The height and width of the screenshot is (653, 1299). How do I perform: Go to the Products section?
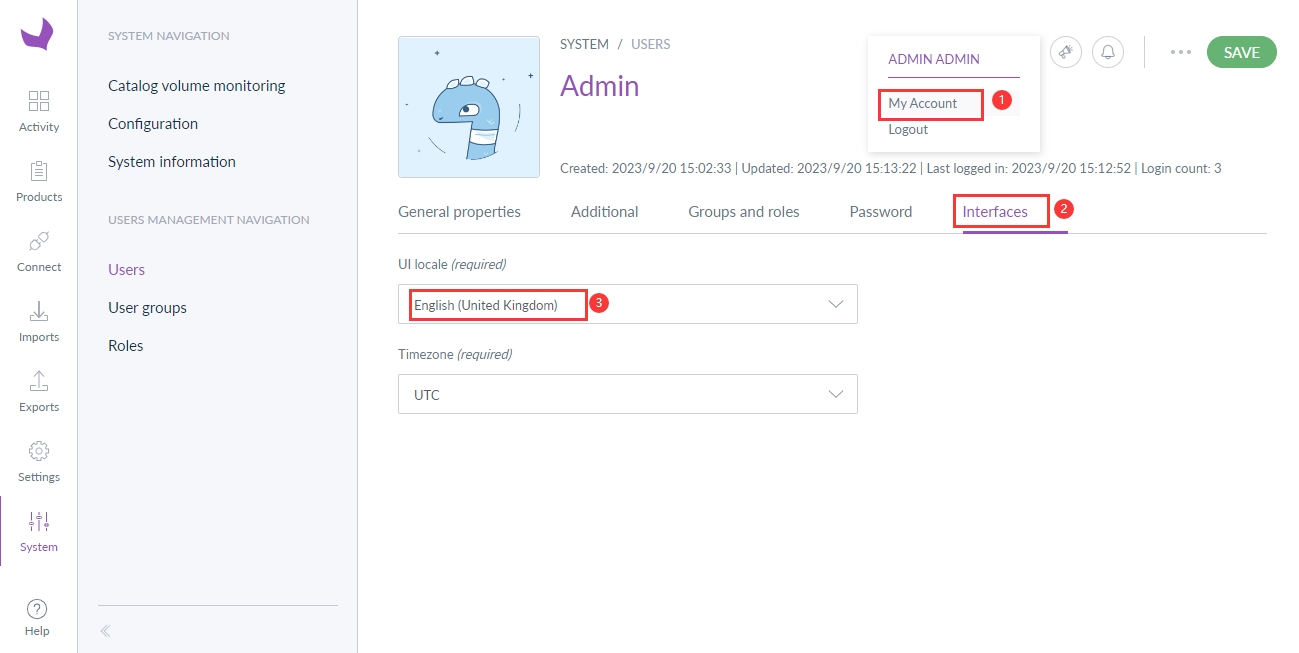(39, 180)
